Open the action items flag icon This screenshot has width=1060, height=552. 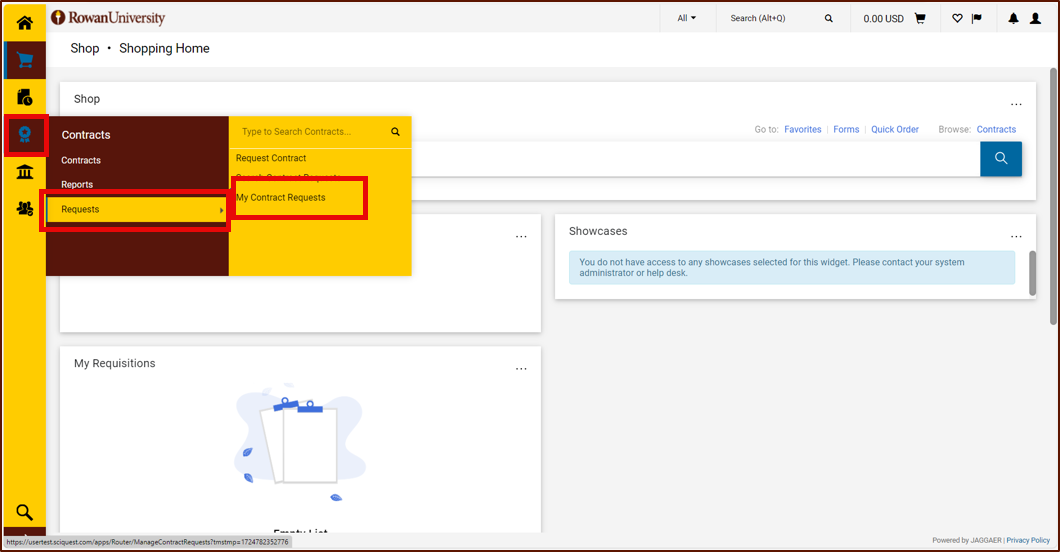tap(977, 18)
